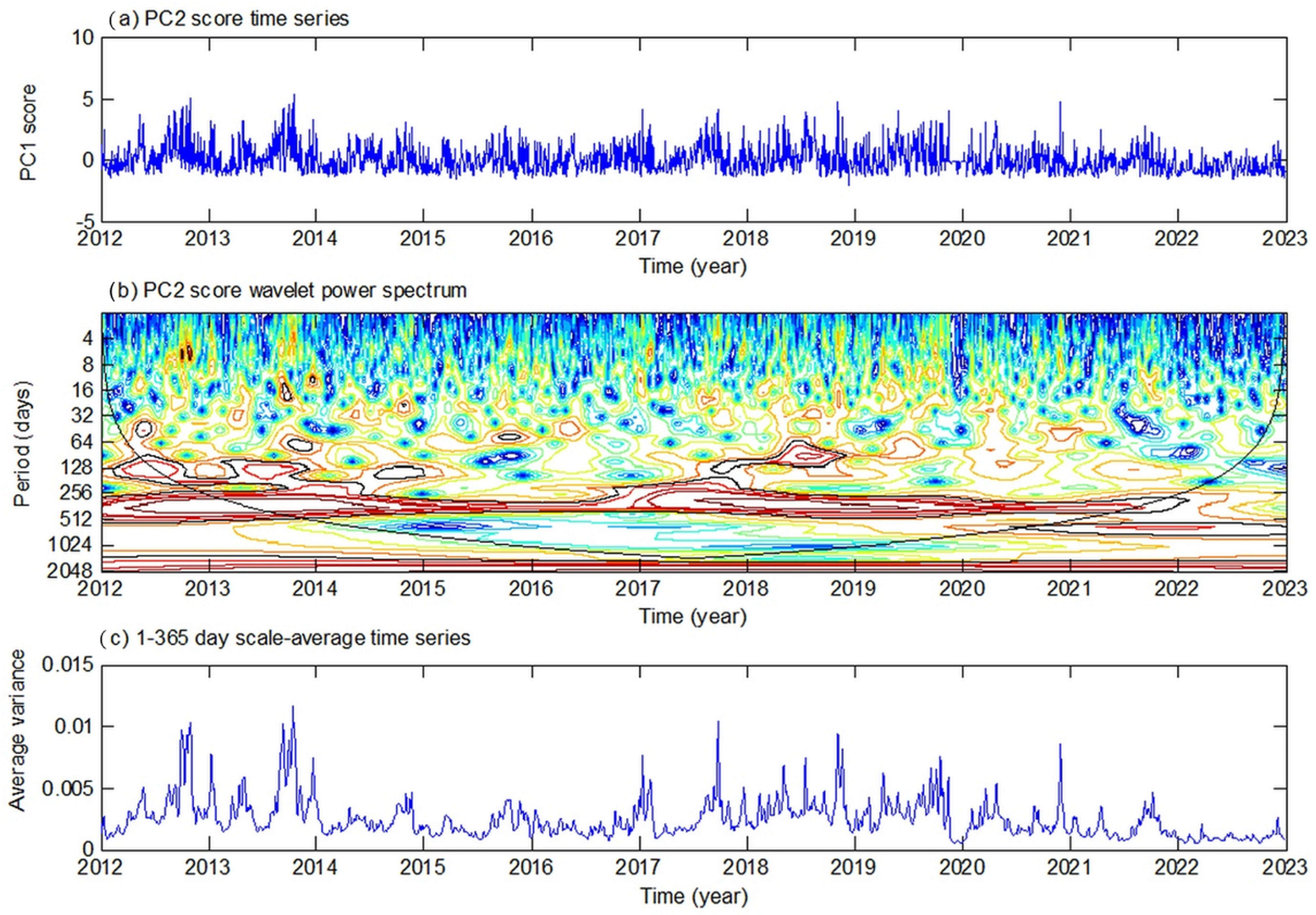Image resolution: width=1316 pixels, height=915 pixels.
Task: Click the red contour region near 2018.5 in the spectrum
Action: pos(808,456)
